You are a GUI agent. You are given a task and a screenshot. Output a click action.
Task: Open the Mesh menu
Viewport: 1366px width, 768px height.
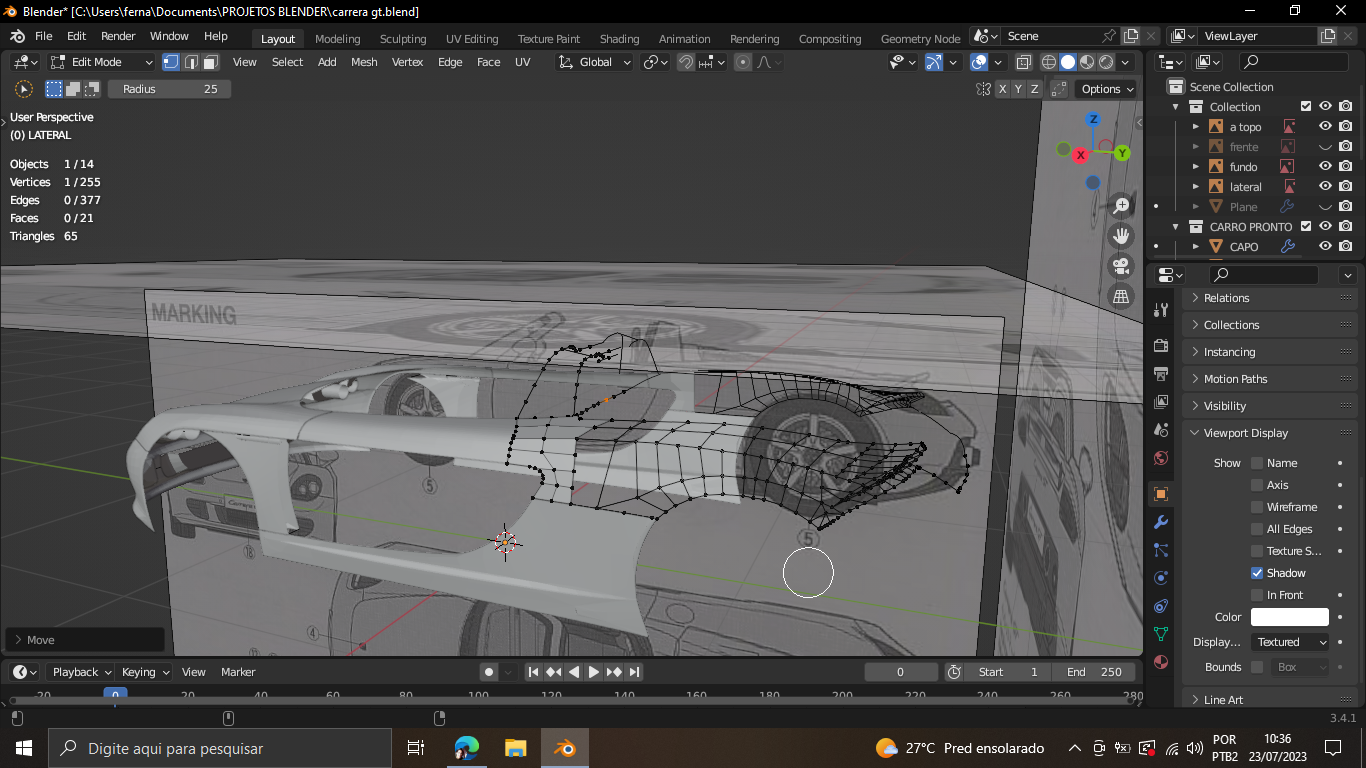tap(364, 62)
